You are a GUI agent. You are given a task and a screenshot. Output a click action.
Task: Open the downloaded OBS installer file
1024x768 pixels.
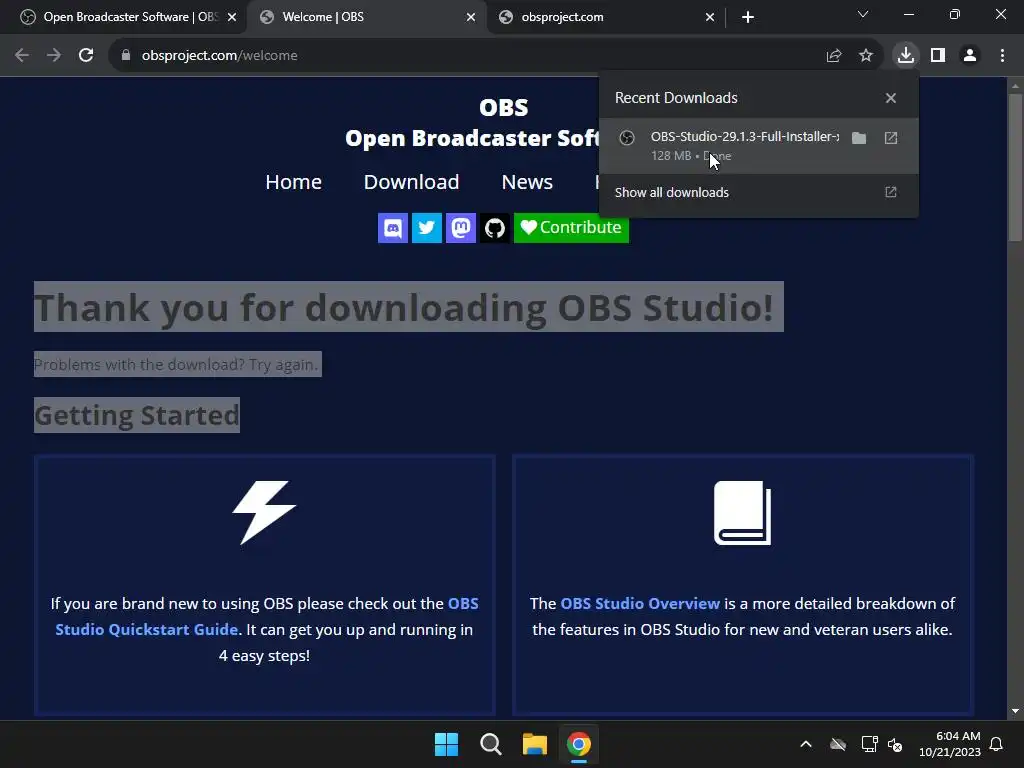coord(891,138)
